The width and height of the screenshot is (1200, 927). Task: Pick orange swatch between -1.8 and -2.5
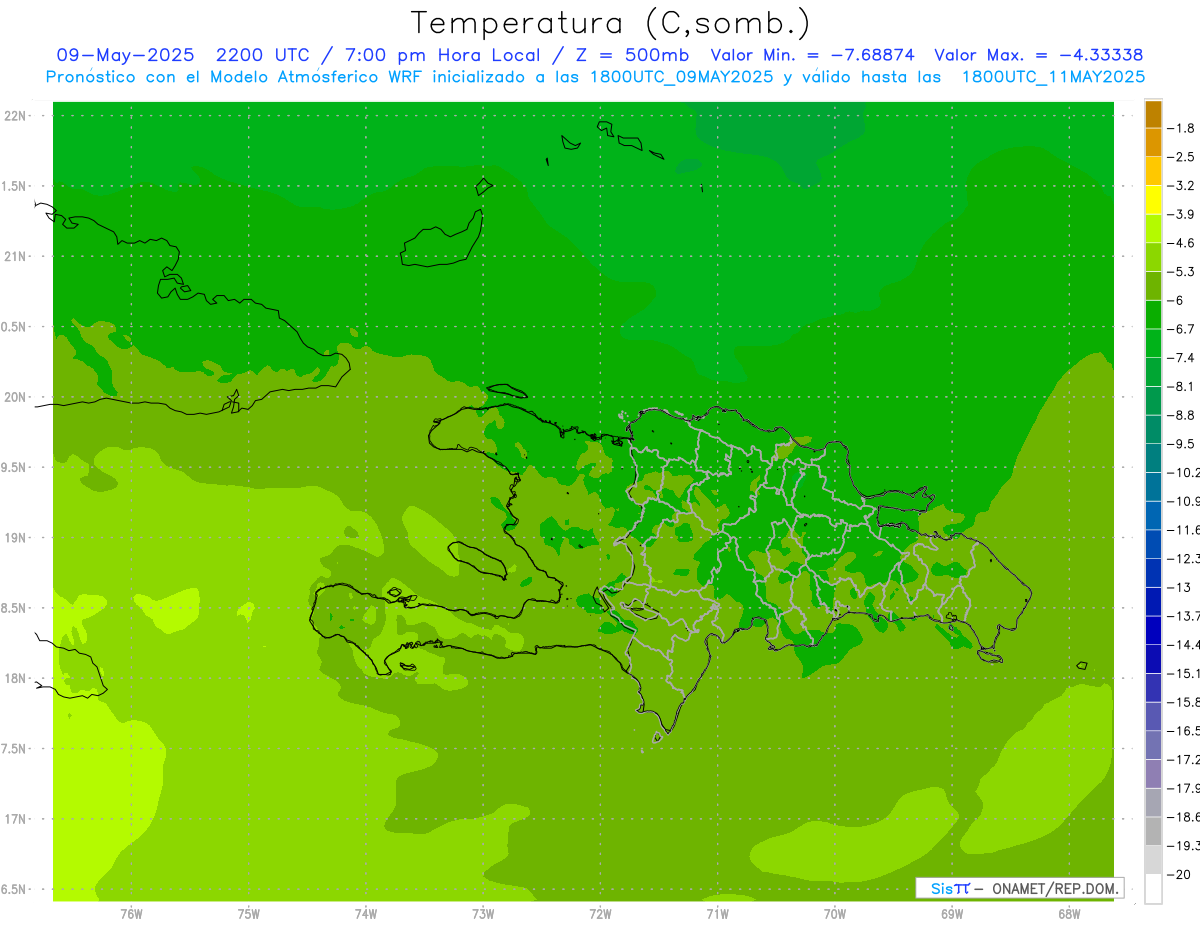(1153, 143)
